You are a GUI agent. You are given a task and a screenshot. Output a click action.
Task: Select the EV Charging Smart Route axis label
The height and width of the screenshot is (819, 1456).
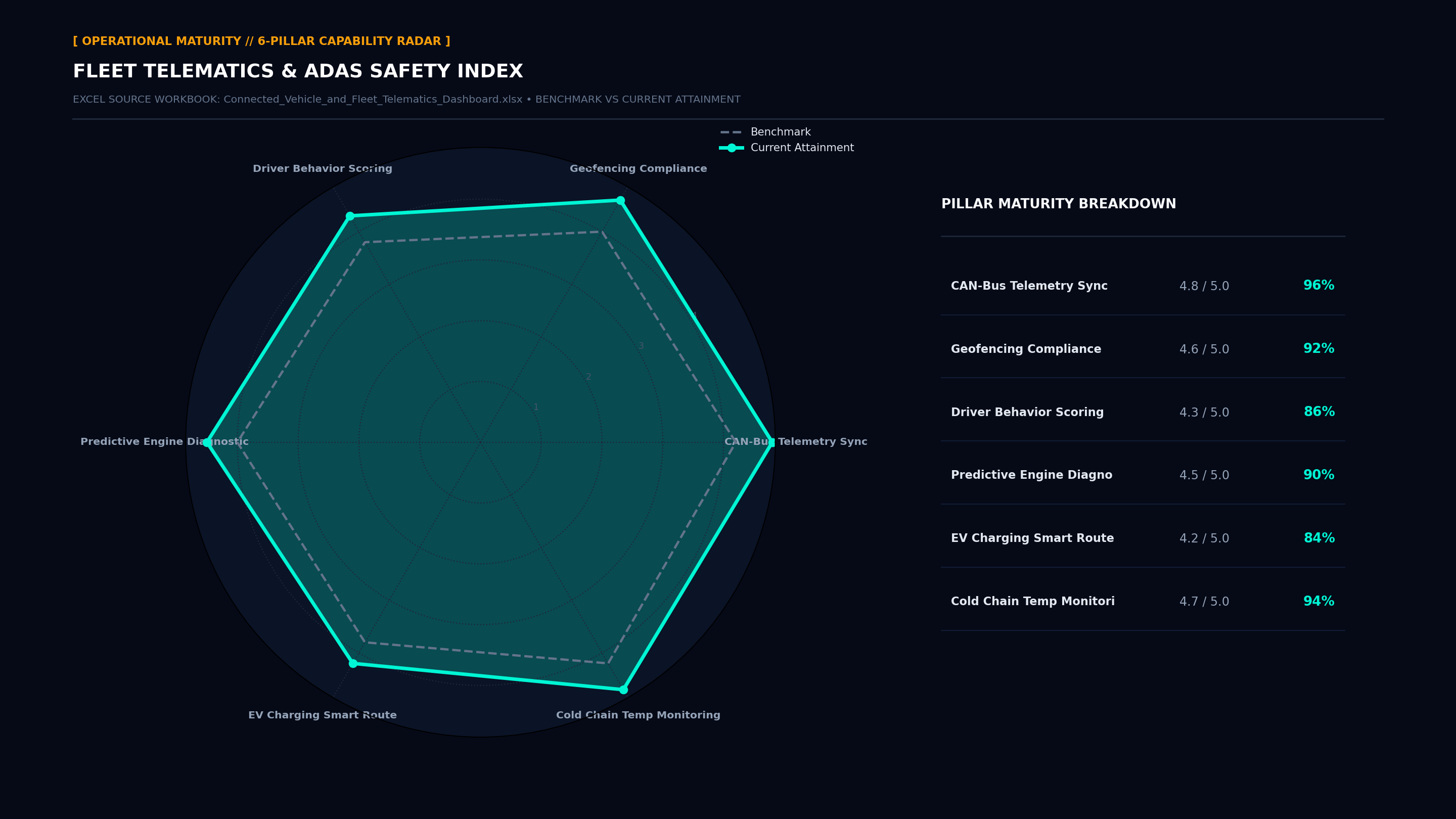[322, 715]
